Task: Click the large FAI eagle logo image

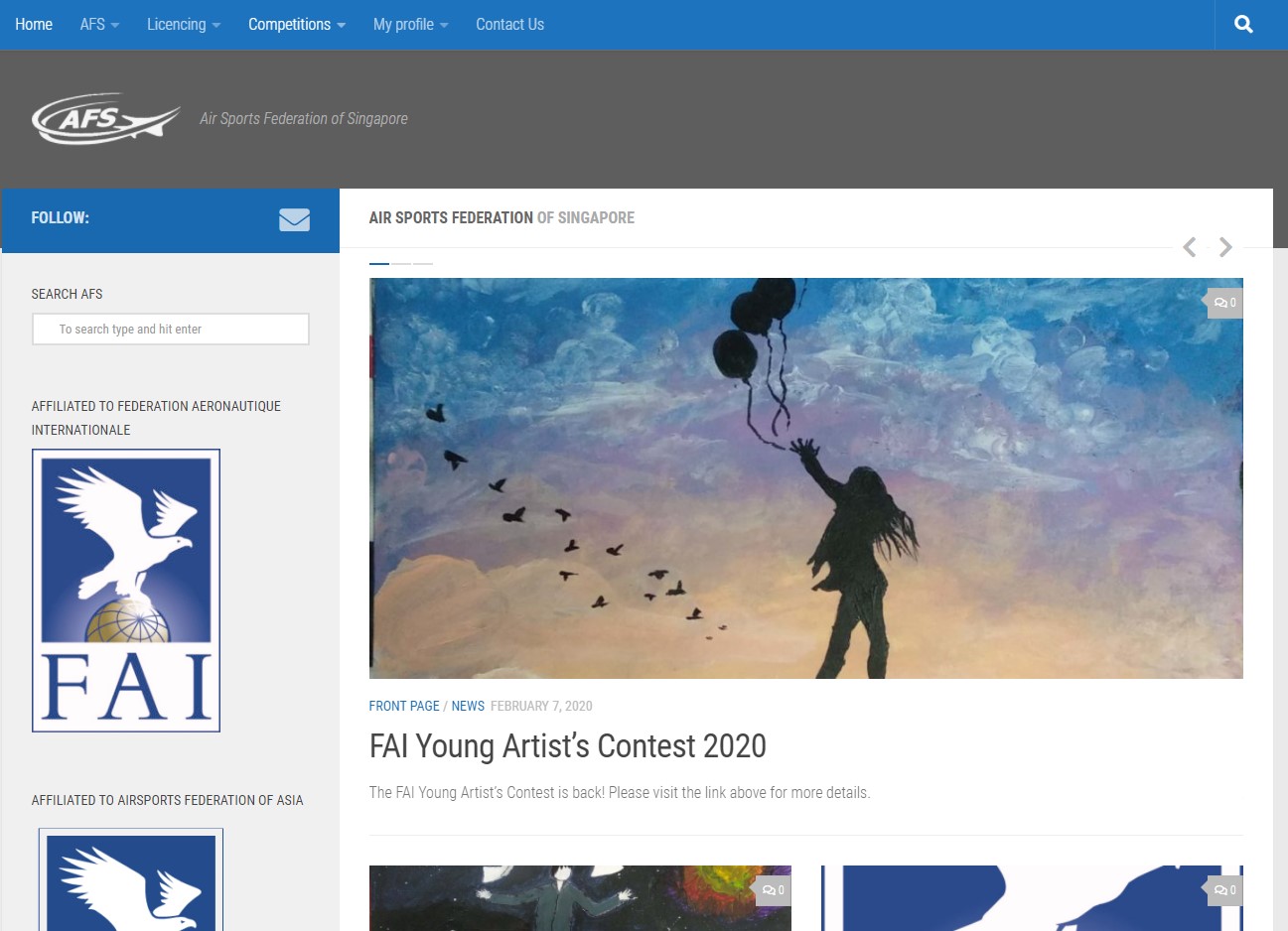Action: point(126,591)
